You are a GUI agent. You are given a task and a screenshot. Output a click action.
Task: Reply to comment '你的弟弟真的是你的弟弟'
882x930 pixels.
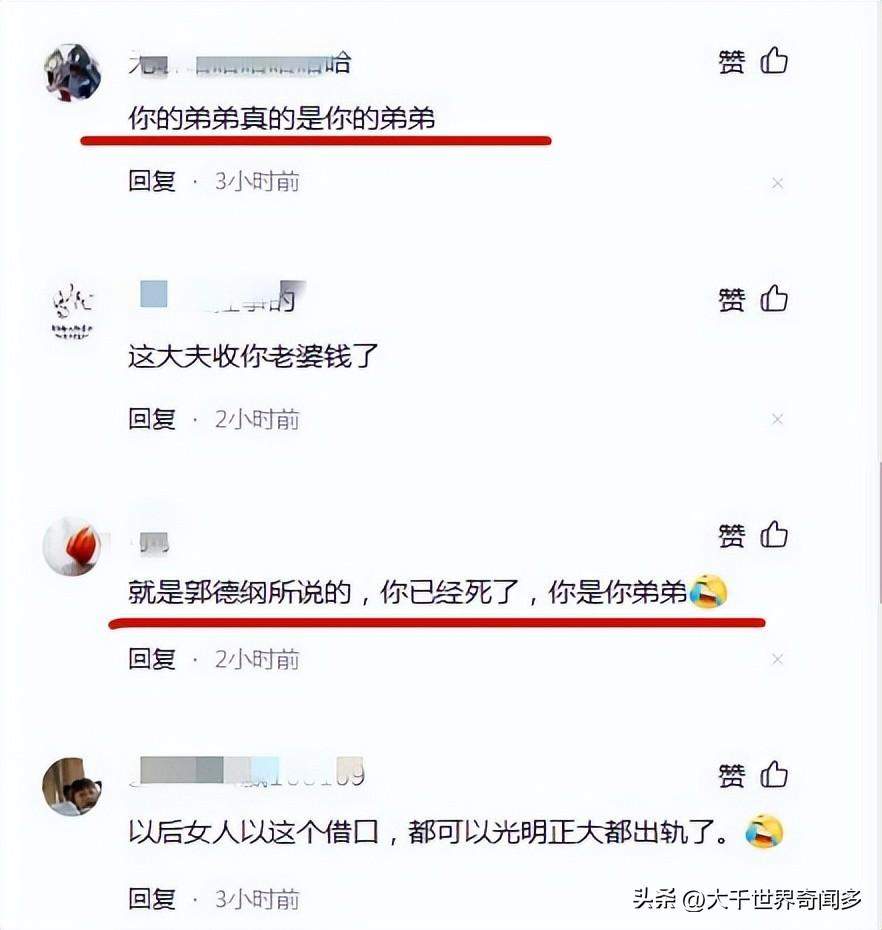coord(152,181)
